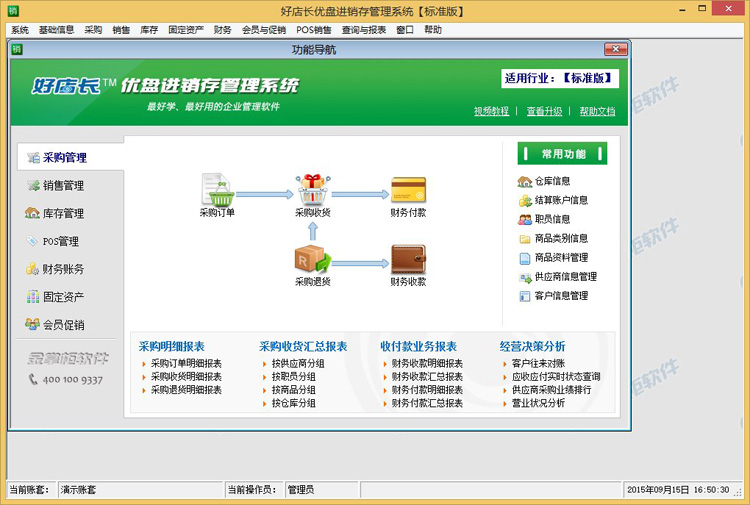Open 采购收货明细报表 report
This screenshot has width=750, height=505.
(x=186, y=377)
